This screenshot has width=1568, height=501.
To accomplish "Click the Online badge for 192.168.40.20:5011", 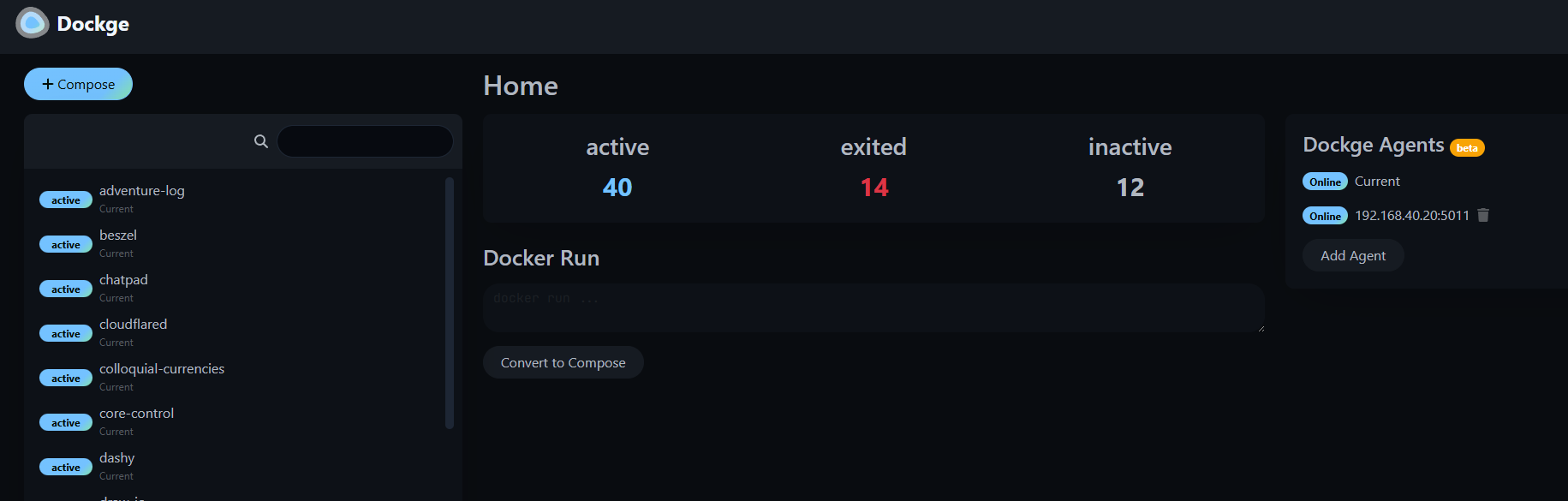I will pyautogui.click(x=1325, y=216).
